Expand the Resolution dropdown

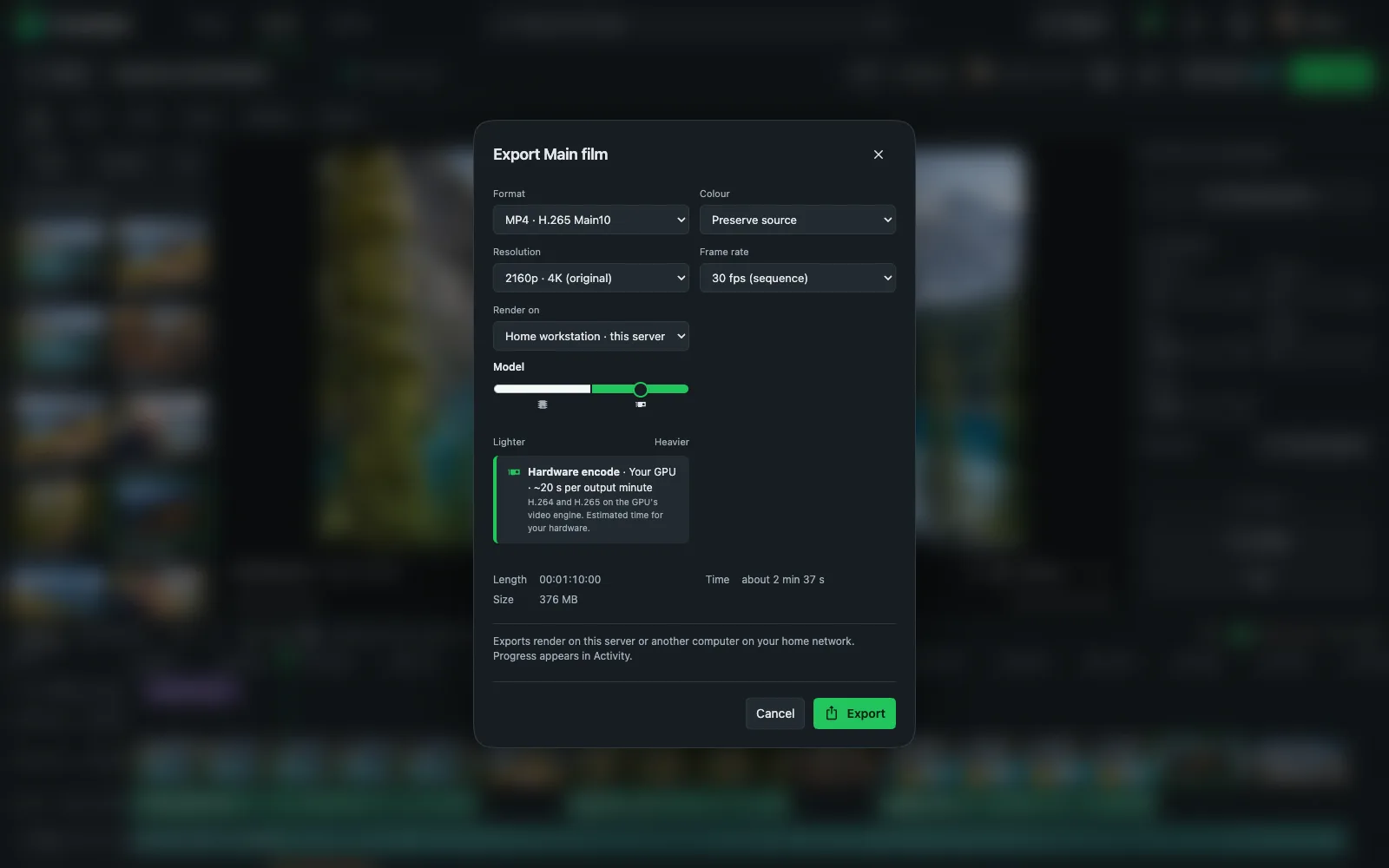coord(591,278)
